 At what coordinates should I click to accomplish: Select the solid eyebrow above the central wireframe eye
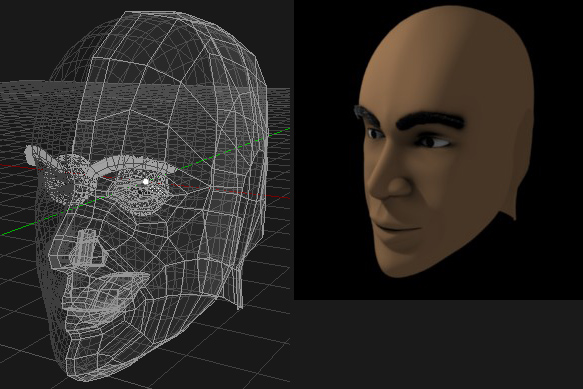134,164
